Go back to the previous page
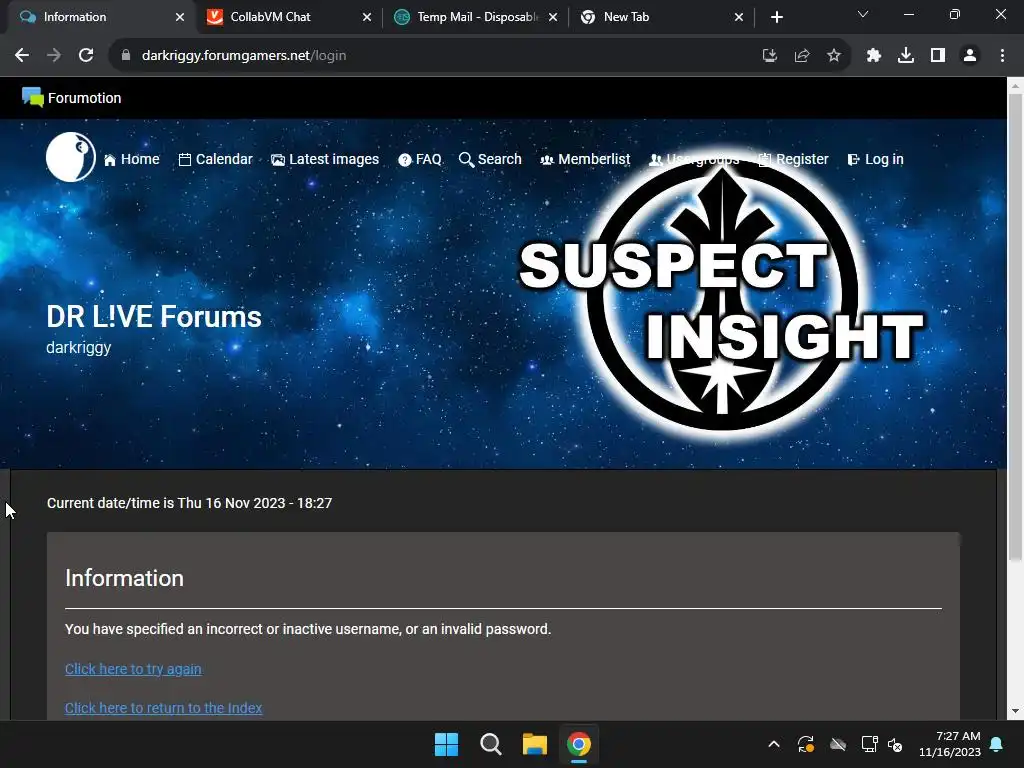This screenshot has width=1024, height=768. point(22,56)
